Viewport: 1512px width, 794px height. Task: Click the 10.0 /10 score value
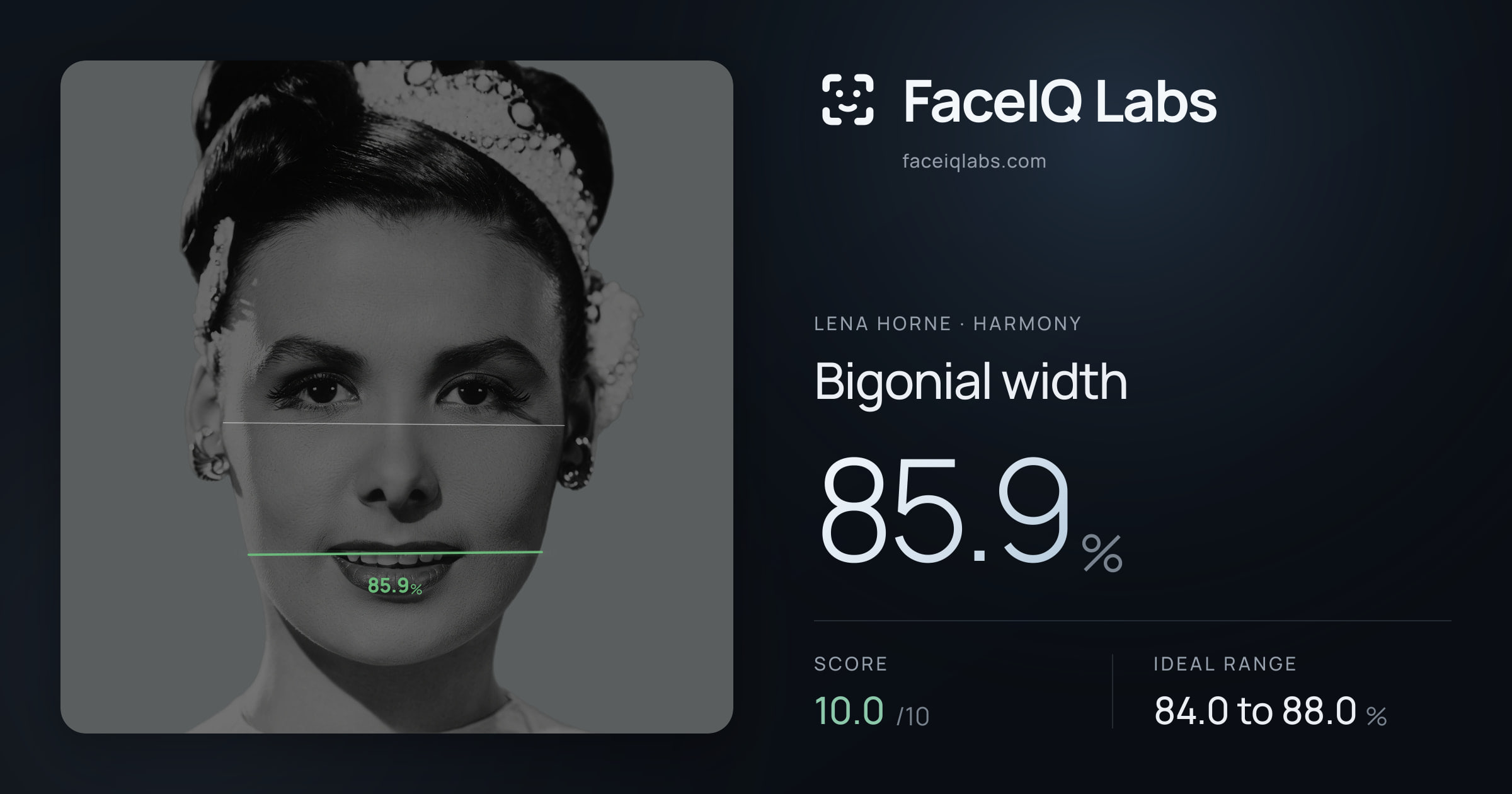click(871, 711)
